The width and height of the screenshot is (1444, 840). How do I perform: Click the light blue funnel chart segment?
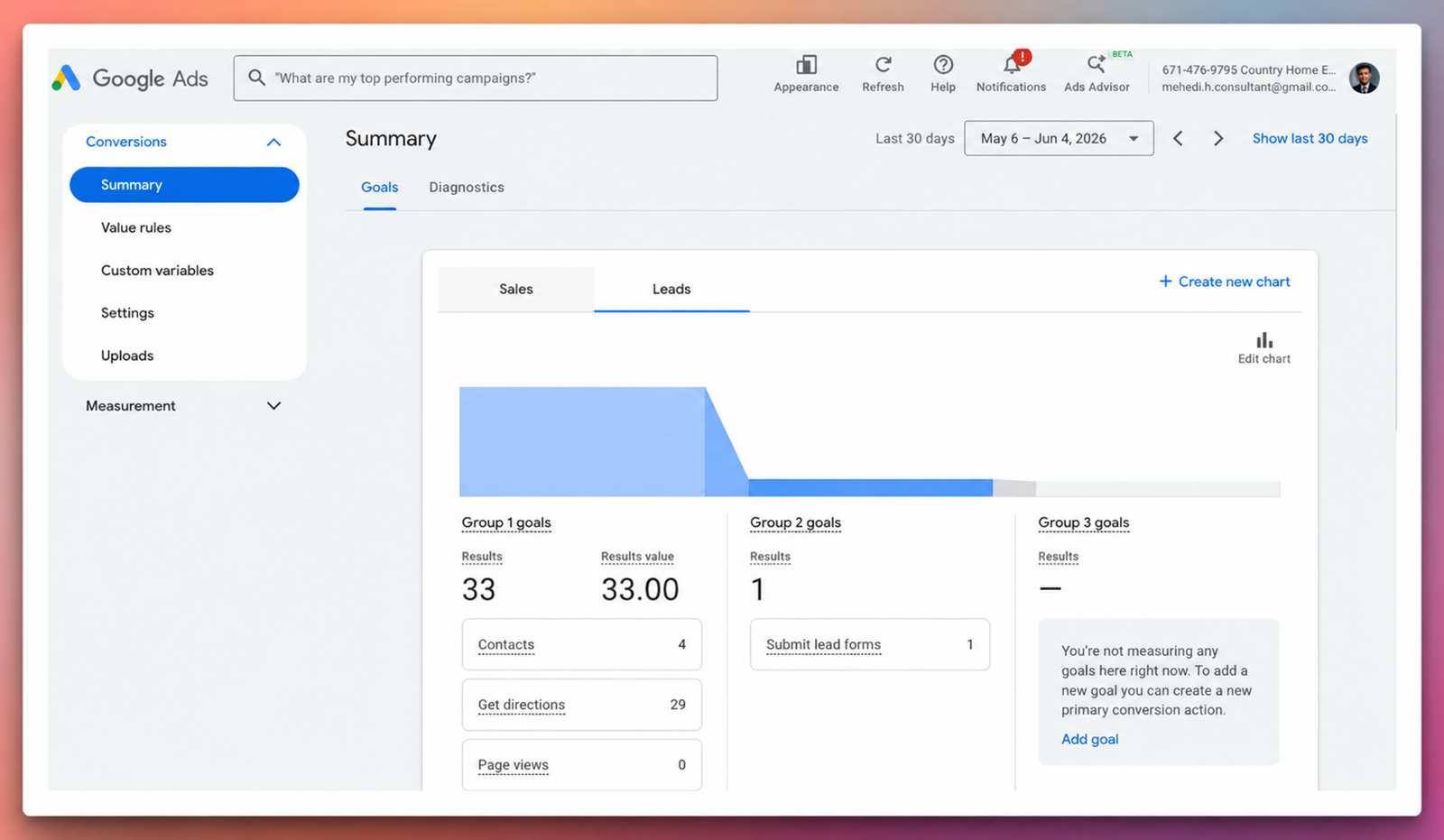(x=582, y=442)
